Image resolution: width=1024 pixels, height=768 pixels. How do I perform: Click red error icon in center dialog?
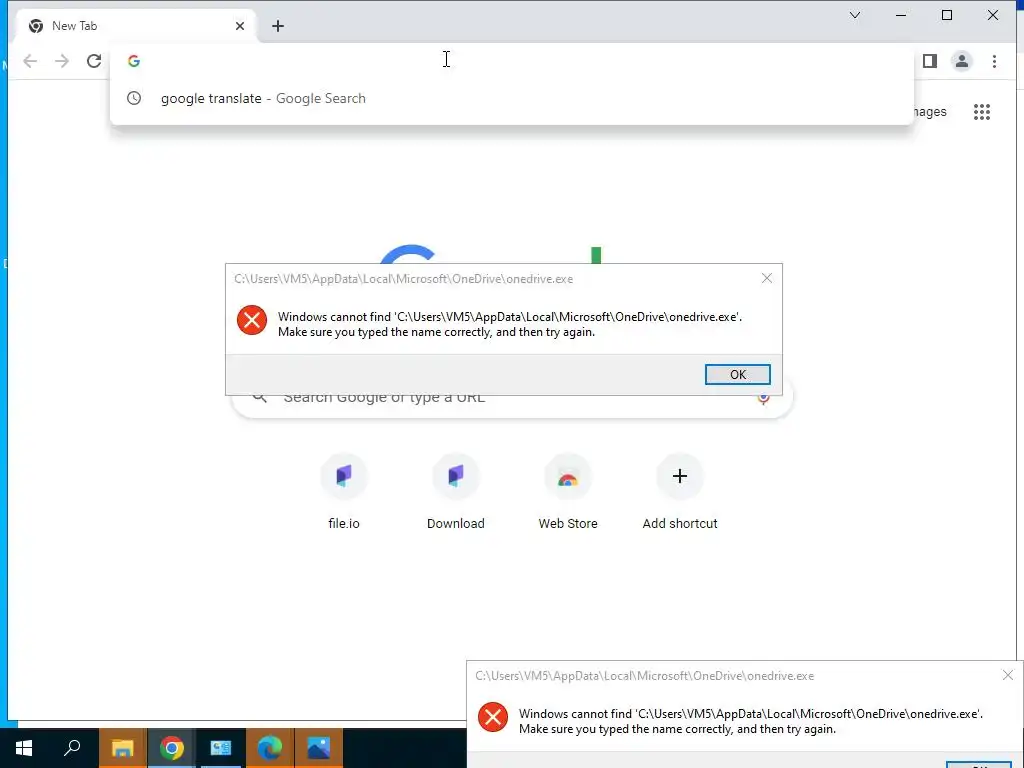251,320
